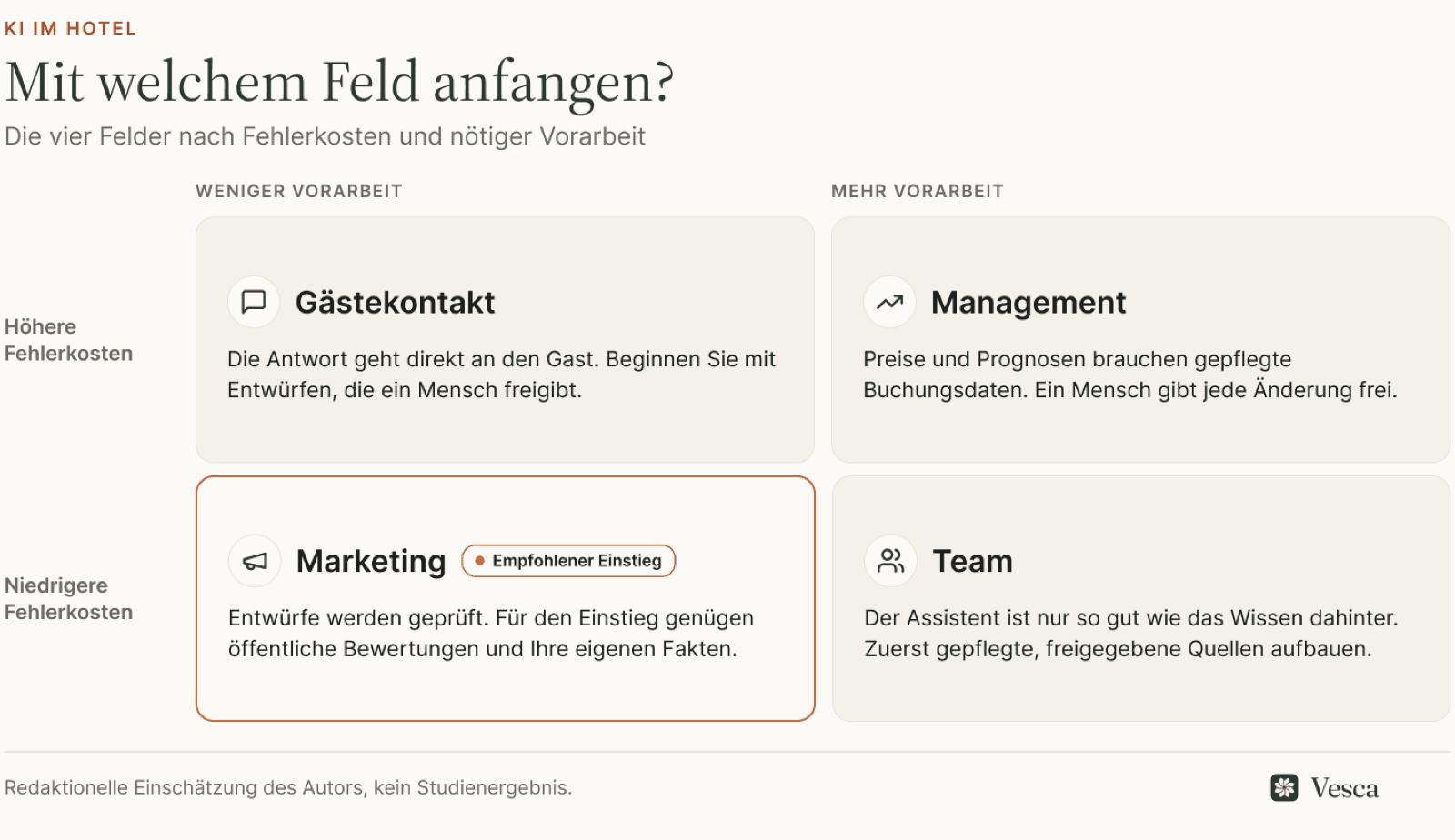Open the Management card heading
Image resolution: width=1455 pixels, height=840 pixels.
click(1029, 302)
